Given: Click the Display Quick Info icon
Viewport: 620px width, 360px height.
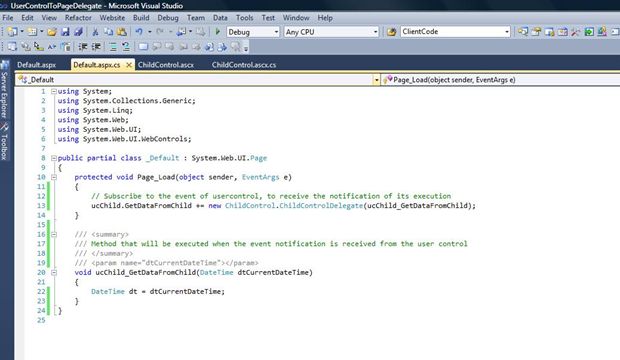Looking at the screenshot, I should (x=39, y=47).
